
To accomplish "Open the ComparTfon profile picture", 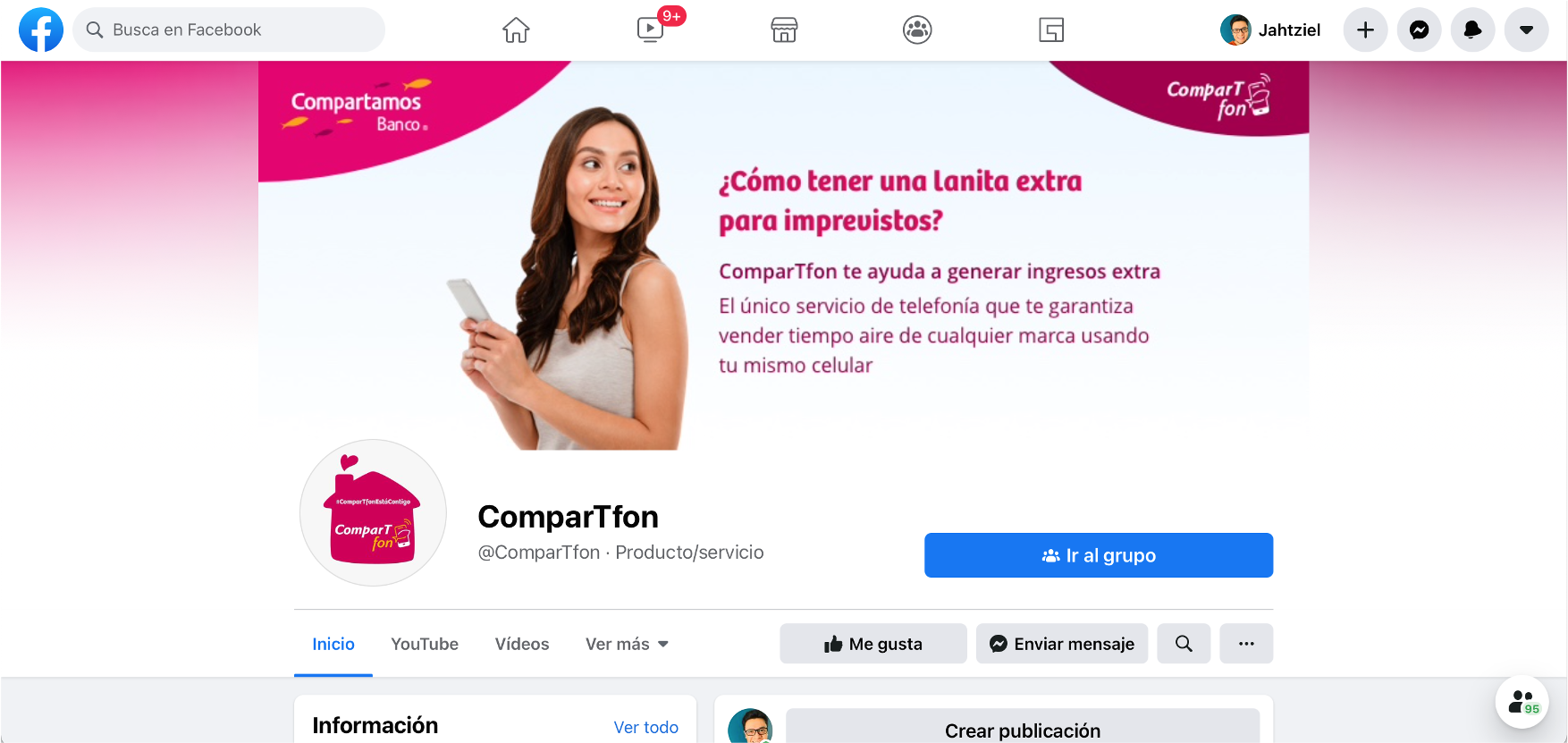I will 373,512.
